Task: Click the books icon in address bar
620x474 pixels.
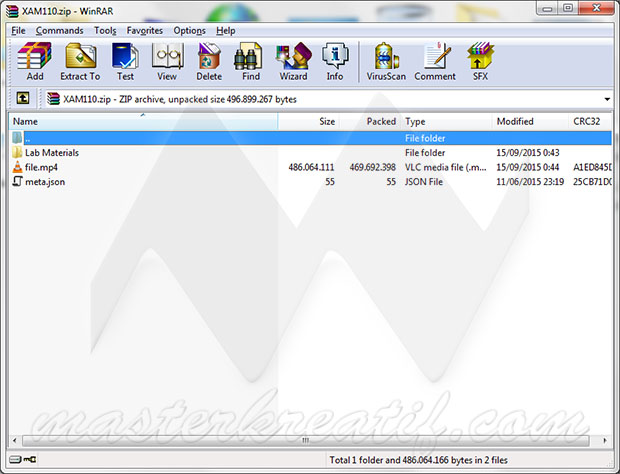Action: point(53,99)
